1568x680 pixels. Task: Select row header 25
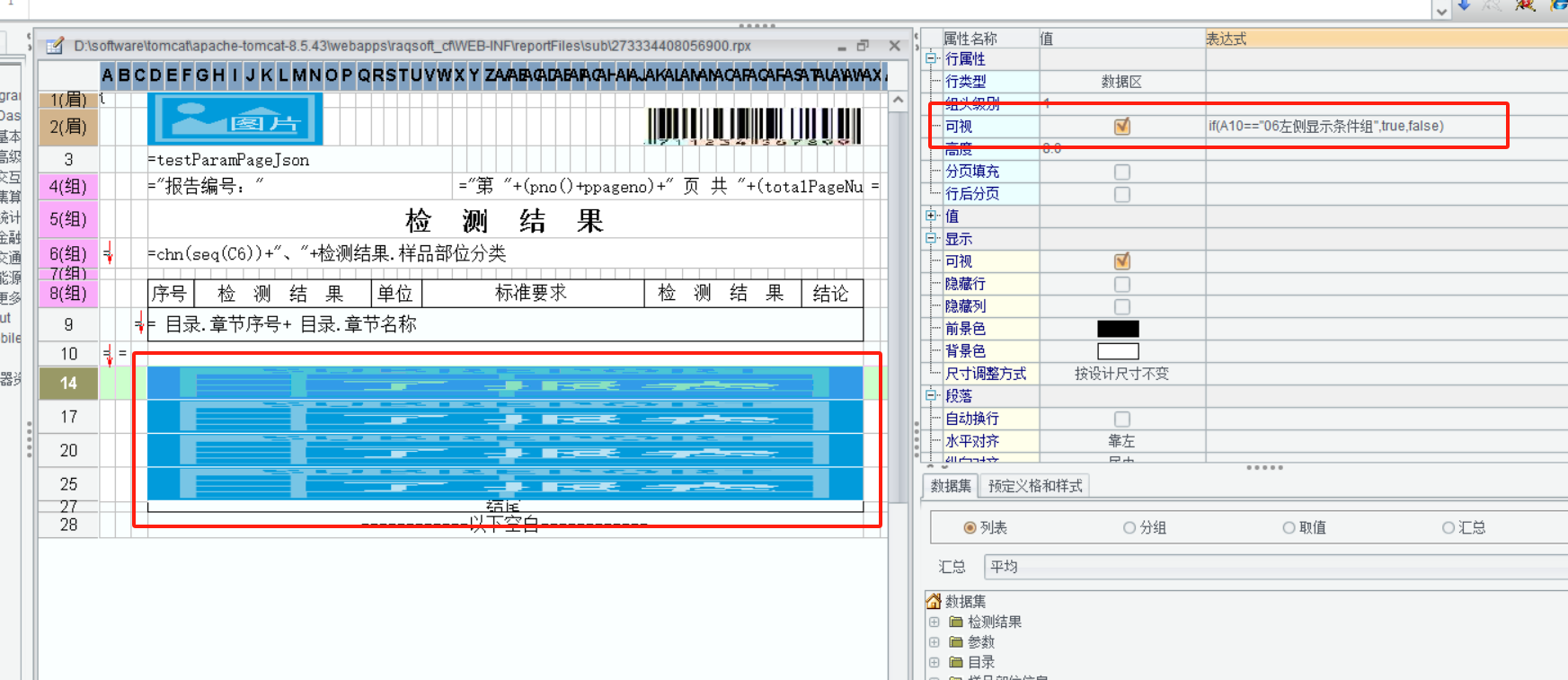[68, 484]
